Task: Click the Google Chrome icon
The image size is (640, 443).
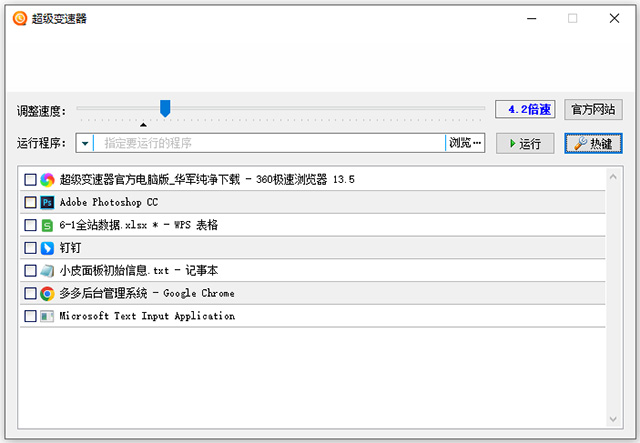Action: tap(47, 294)
